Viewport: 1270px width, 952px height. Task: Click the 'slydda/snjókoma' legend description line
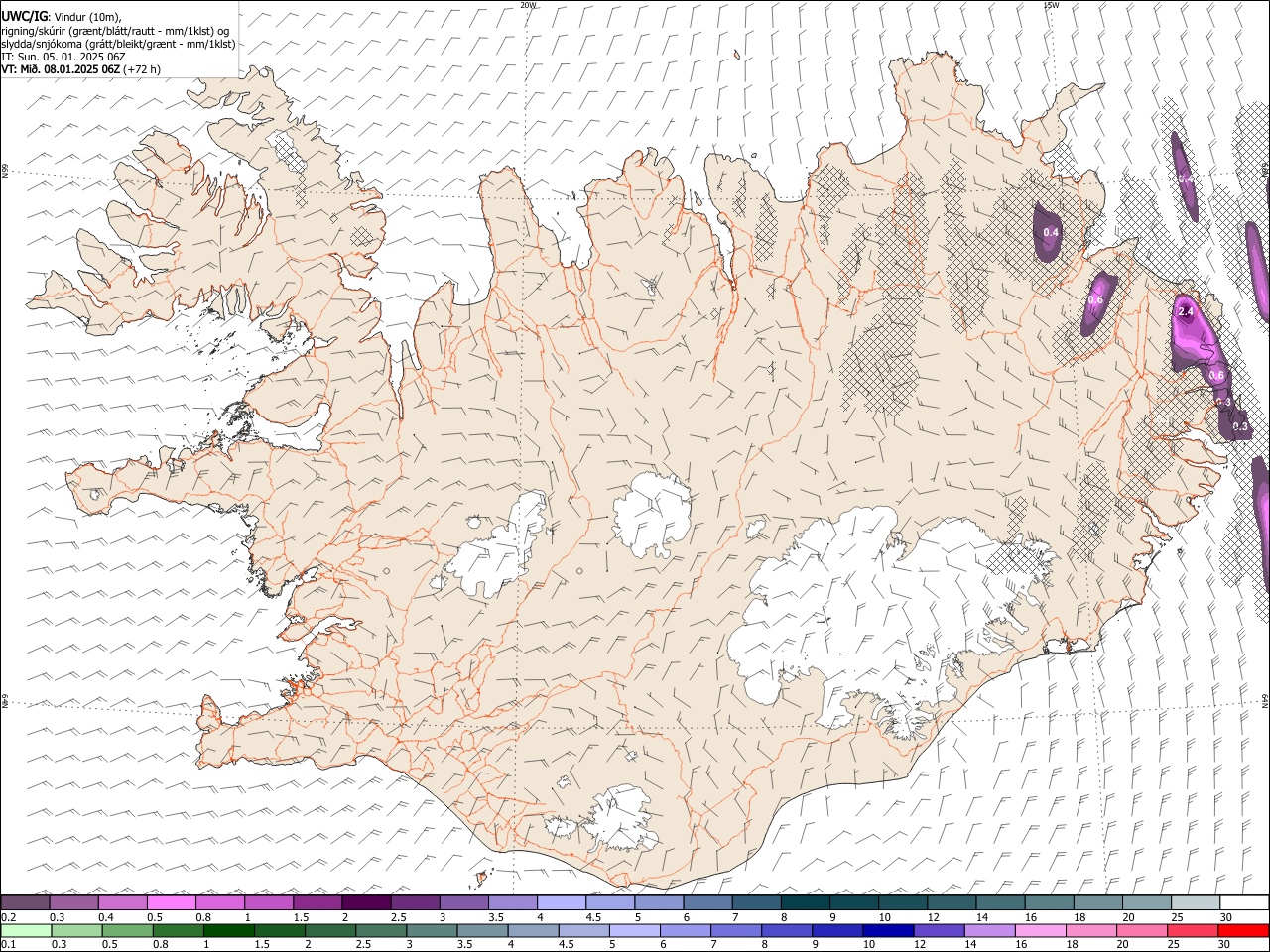coord(118,44)
